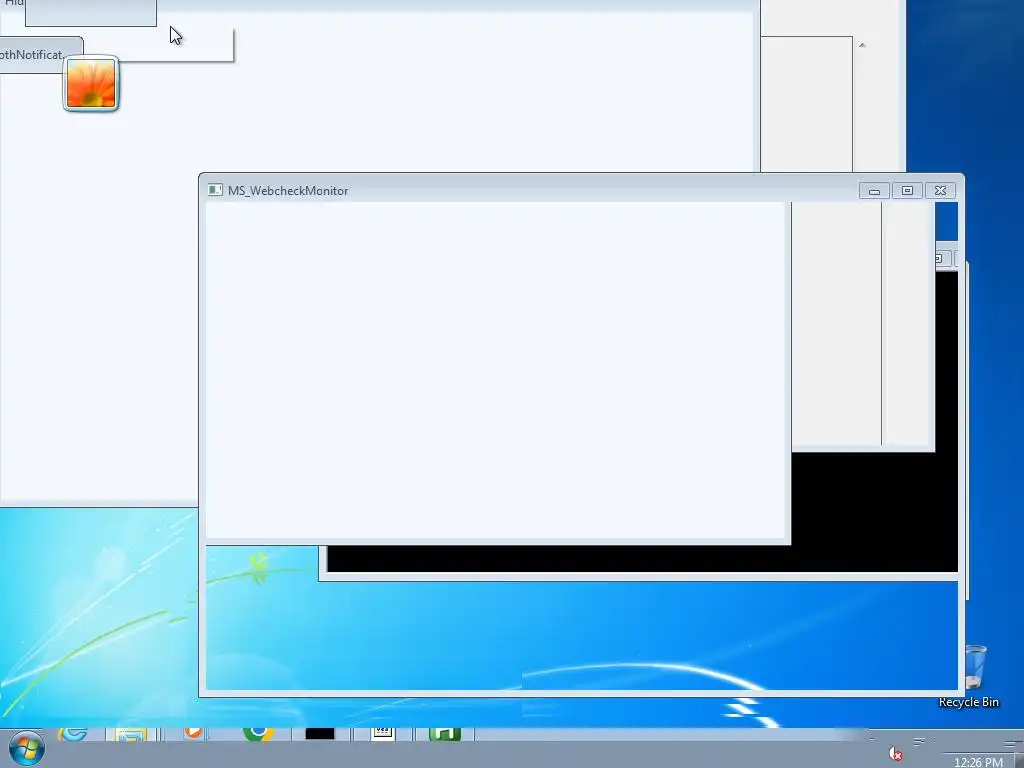Select the black console window taskbar button
1024x768 pixels.
click(x=320, y=734)
